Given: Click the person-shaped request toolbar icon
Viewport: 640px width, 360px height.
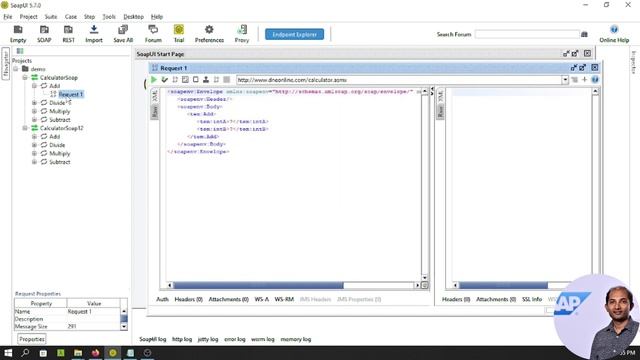Looking at the screenshot, I should [x=206, y=80].
